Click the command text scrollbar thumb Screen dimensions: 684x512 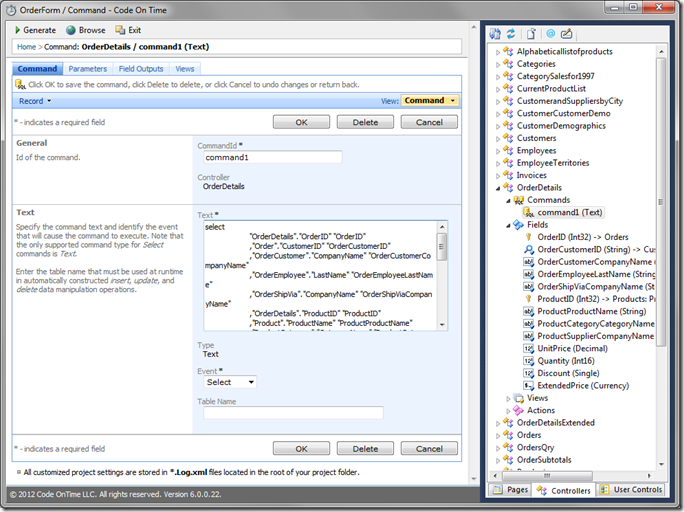coord(442,246)
